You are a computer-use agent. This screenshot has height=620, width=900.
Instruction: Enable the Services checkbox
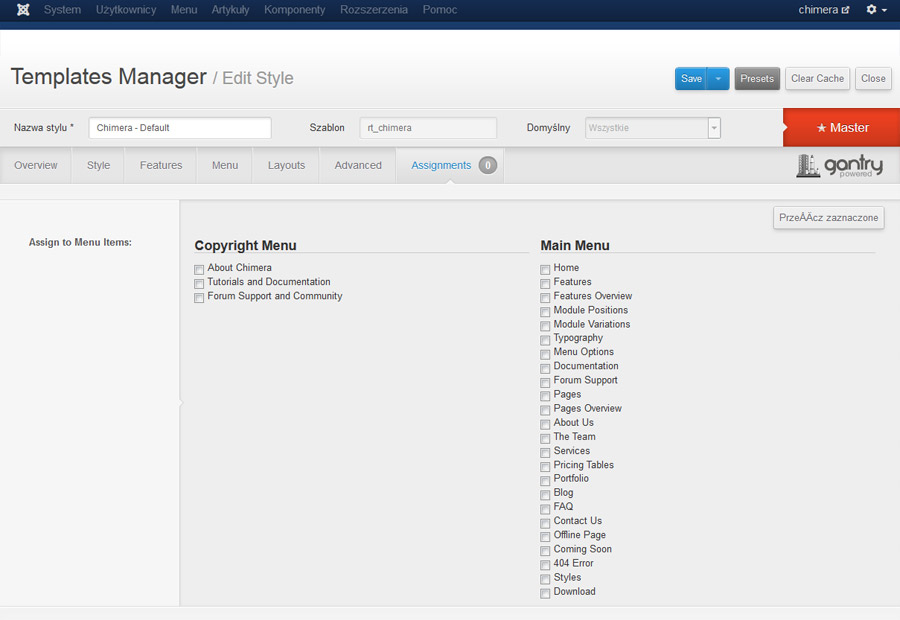[x=545, y=452]
